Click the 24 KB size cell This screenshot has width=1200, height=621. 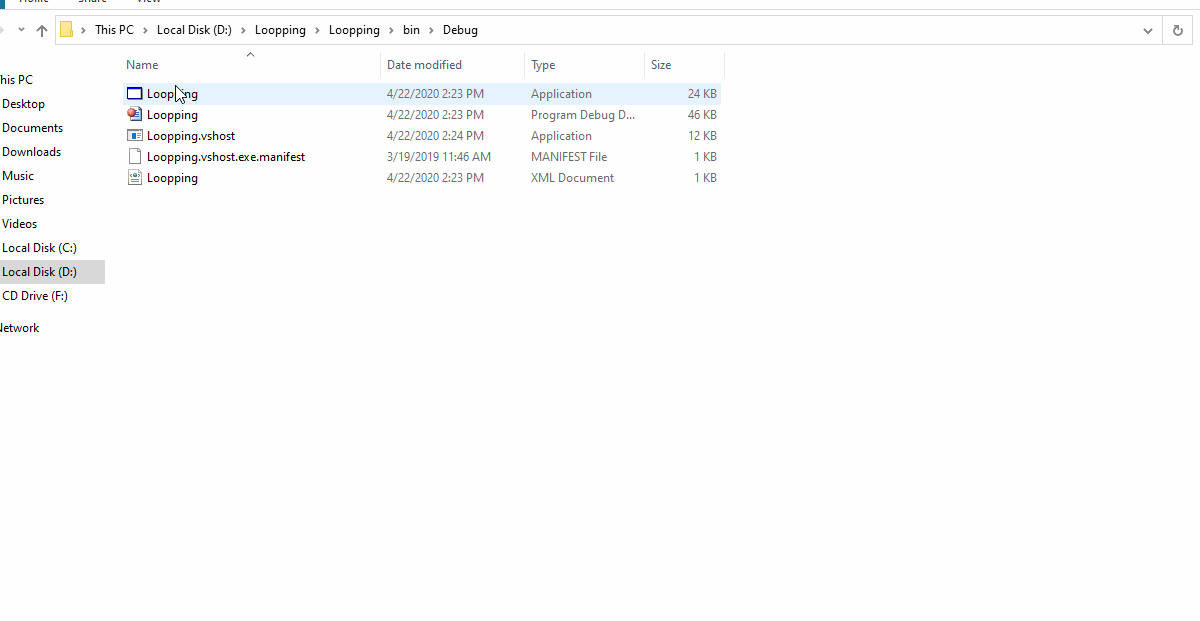point(702,94)
